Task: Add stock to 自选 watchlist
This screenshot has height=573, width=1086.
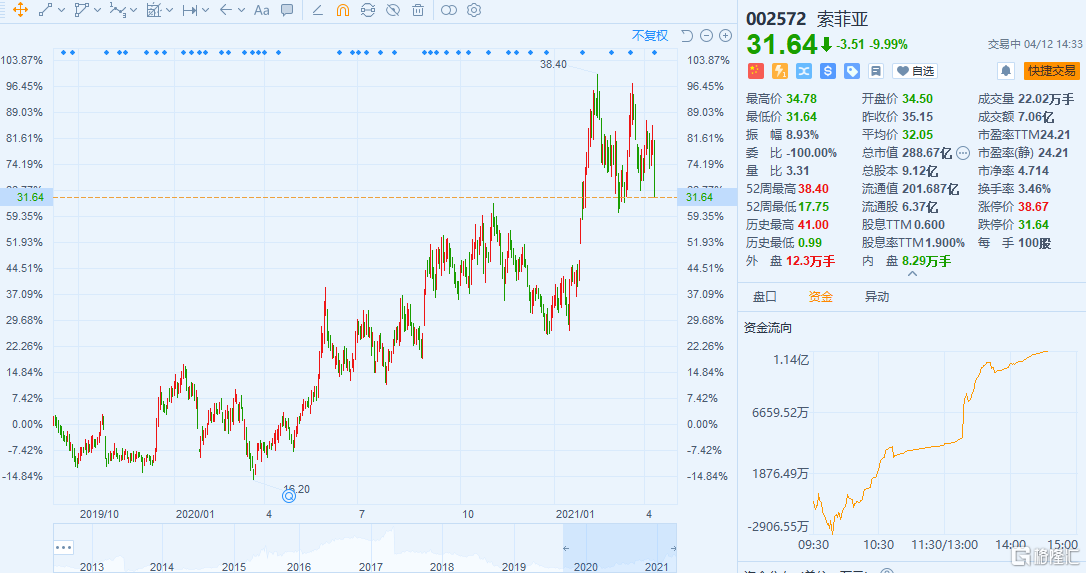Action: [x=915, y=71]
